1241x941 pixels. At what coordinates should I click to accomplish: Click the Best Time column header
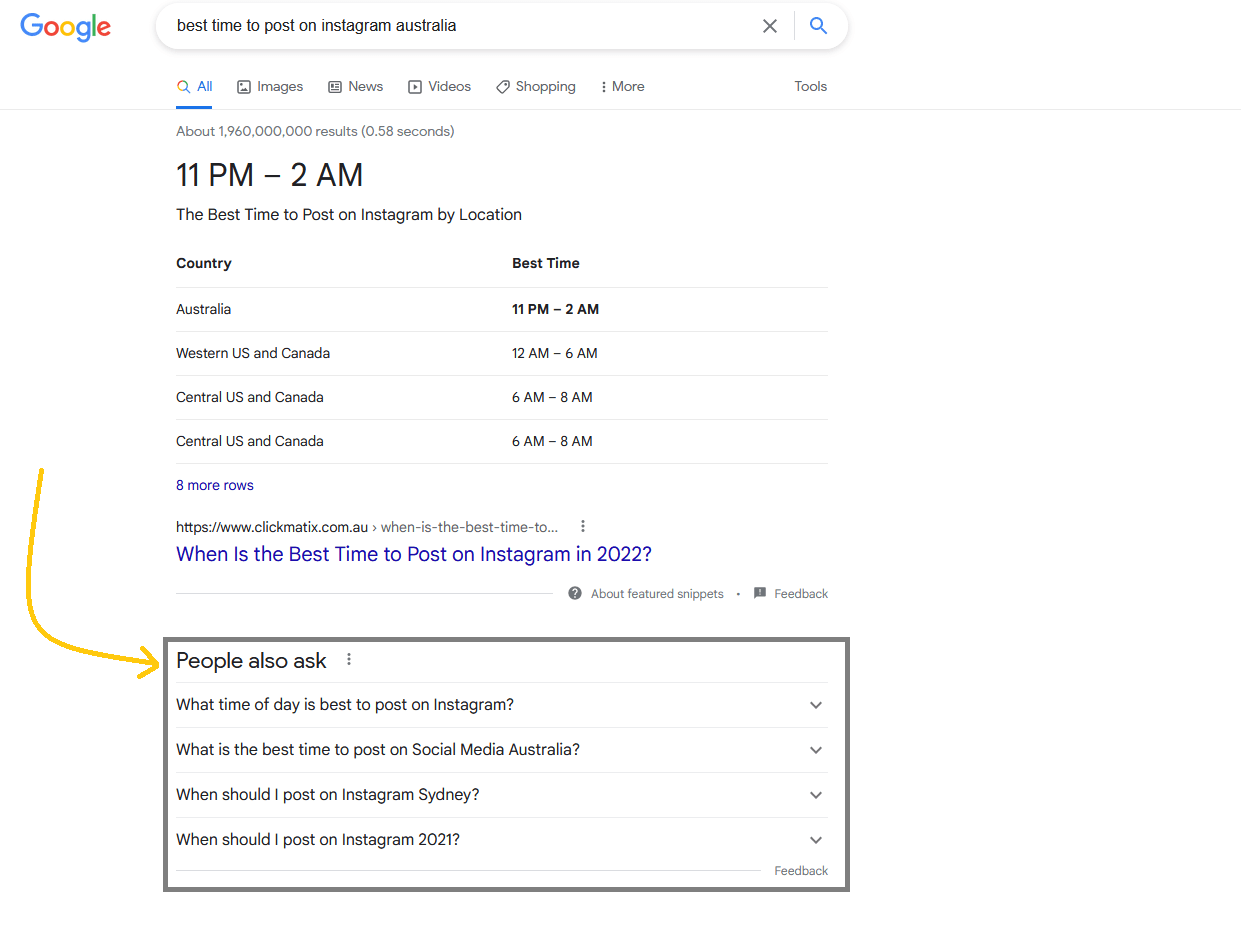[x=546, y=263]
